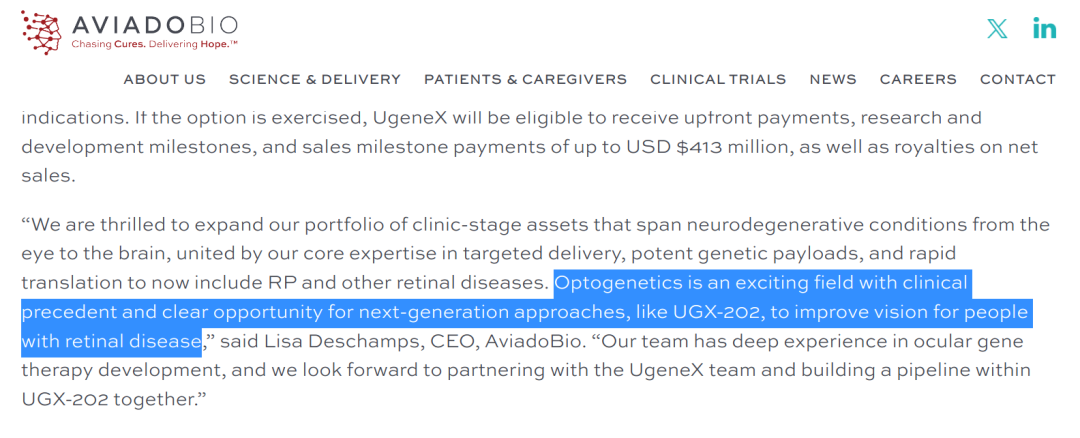The width and height of the screenshot is (1080, 438).
Task: Select Patients & Caregivers in navigation
Action: [525, 79]
